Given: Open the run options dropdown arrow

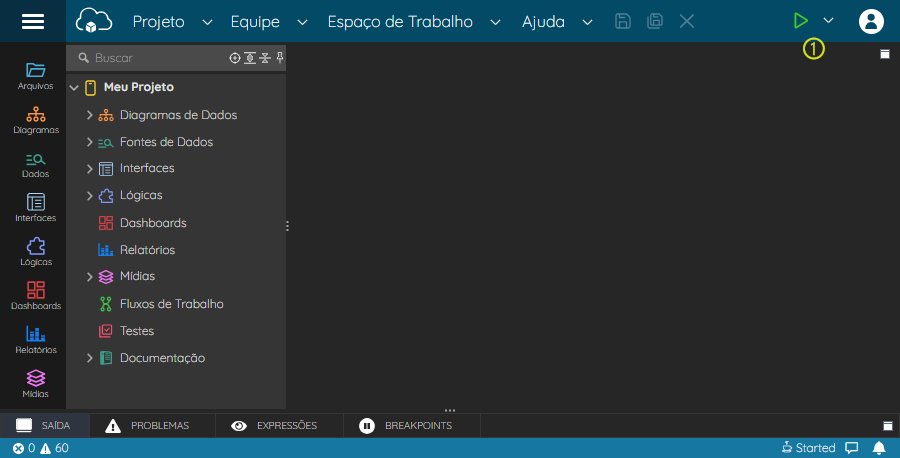Looking at the screenshot, I should click(828, 21).
